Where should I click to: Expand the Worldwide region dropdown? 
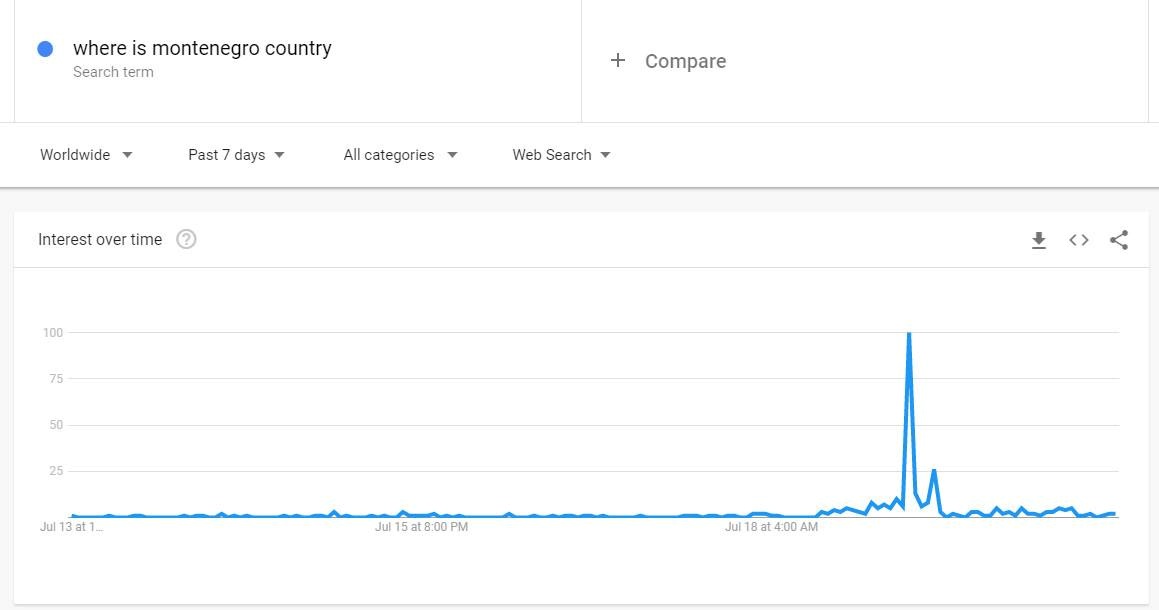pos(86,155)
